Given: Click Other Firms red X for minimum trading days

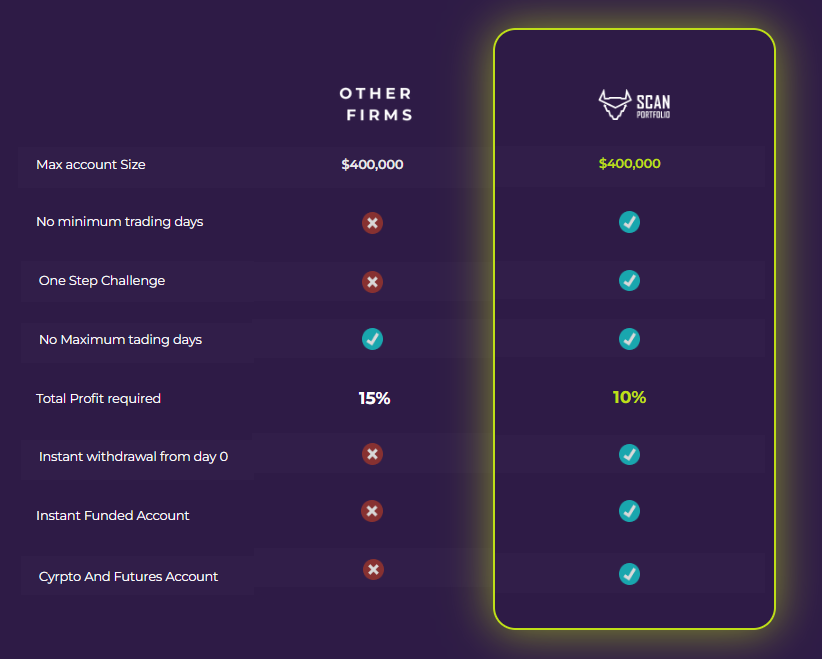Looking at the screenshot, I should [372, 222].
